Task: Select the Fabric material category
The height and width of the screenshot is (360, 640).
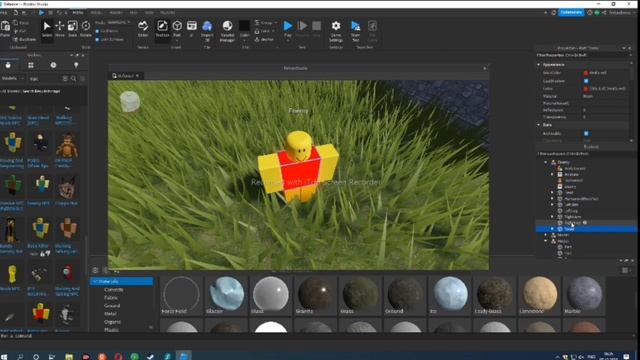Action: tap(111, 298)
